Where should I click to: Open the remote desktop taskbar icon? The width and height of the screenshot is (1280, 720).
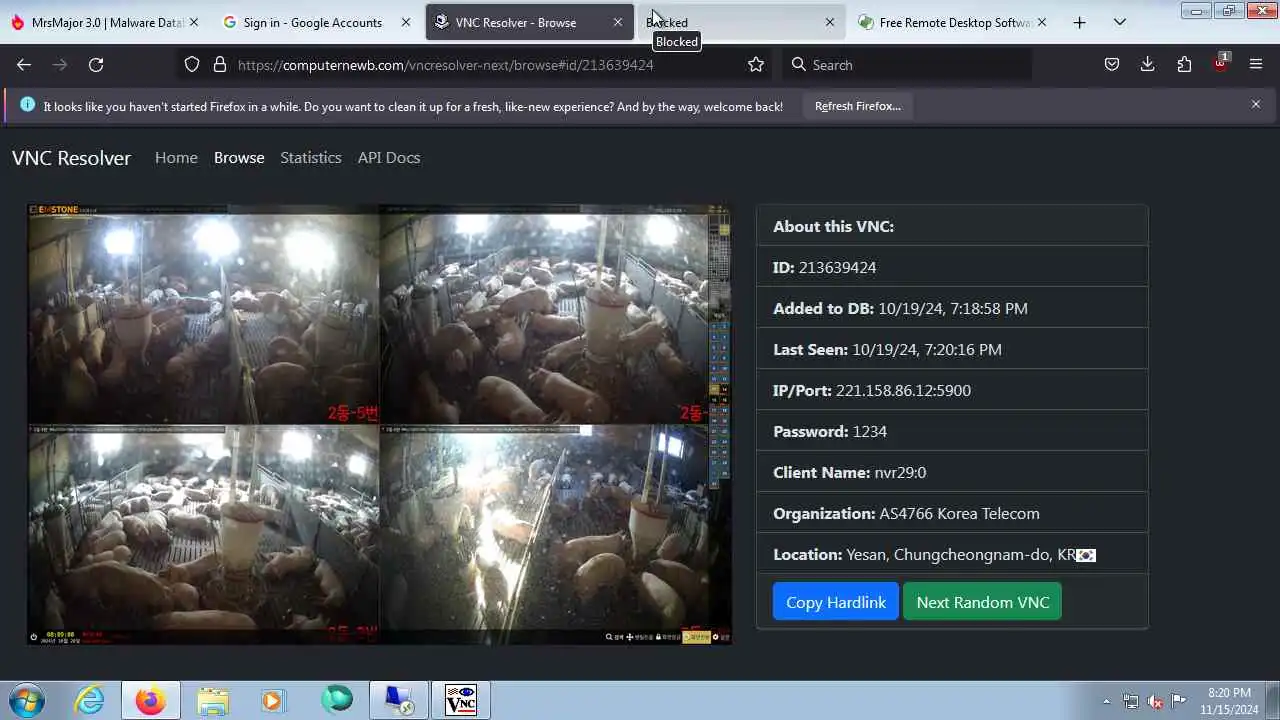(399, 700)
